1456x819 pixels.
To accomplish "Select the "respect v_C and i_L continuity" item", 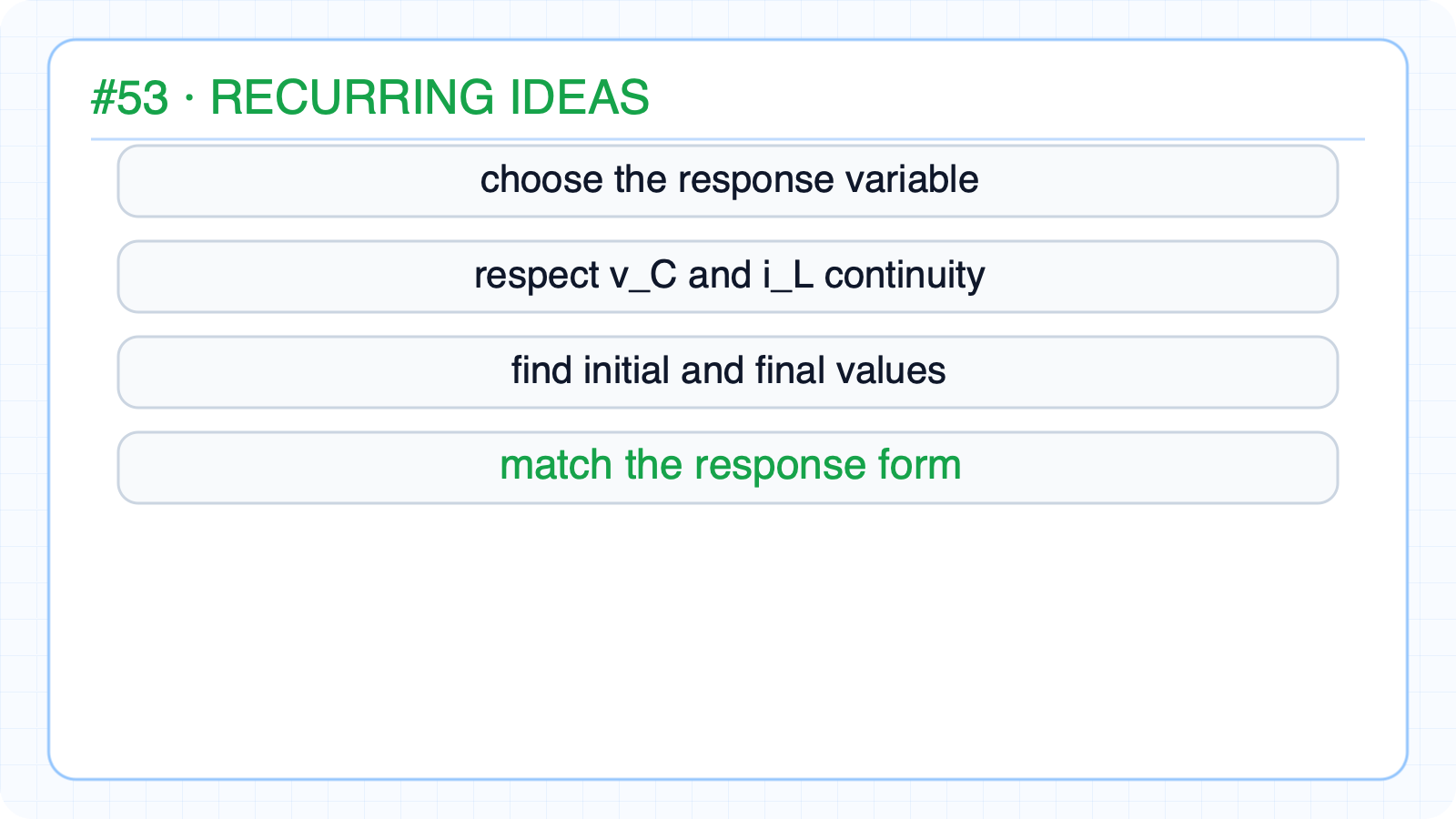I will tap(728, 277).
